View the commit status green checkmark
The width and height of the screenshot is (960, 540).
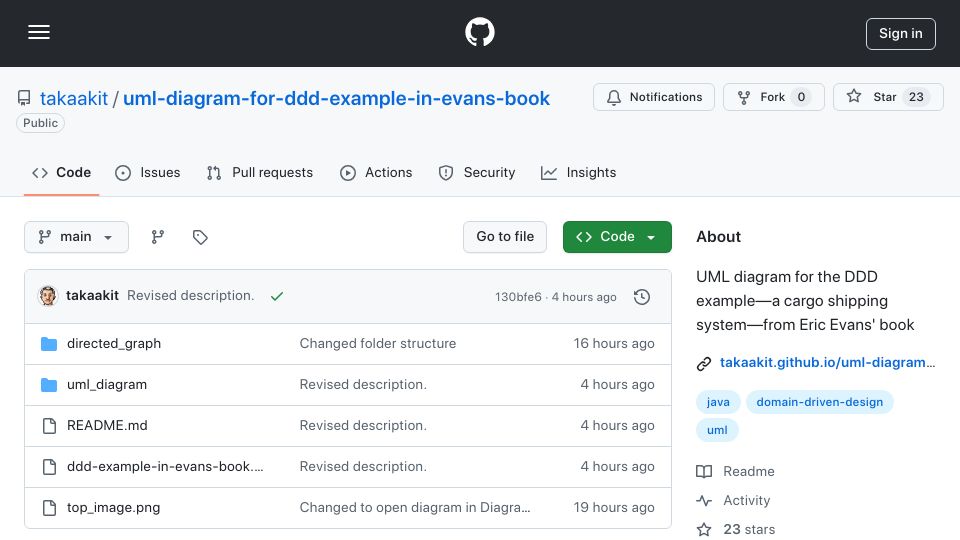click(x=277, y=296)
